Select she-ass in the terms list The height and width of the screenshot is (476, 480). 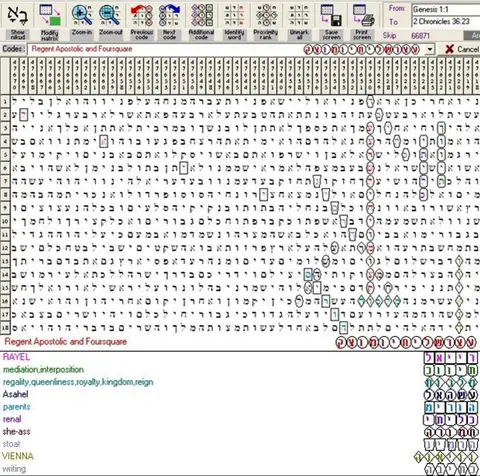[16, 432]
